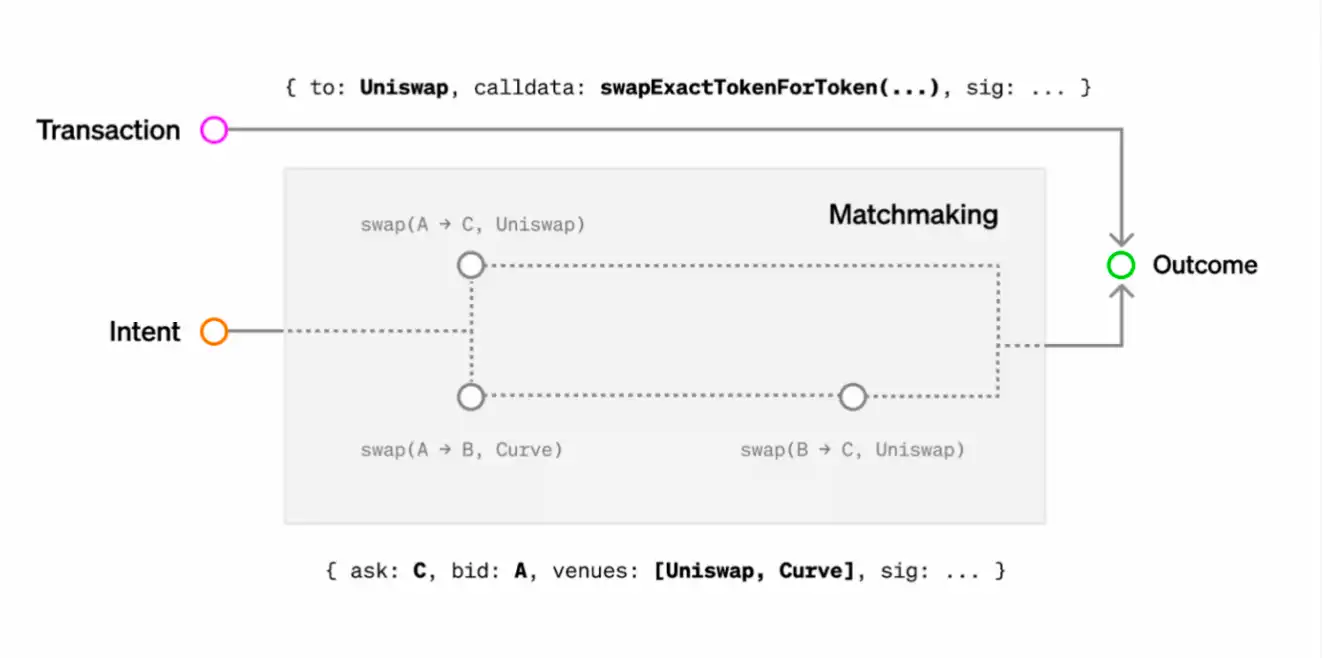This screenshot has width=1344, height=658.
Task: Click the magenta Transaction circle
Action: point(214,130)
